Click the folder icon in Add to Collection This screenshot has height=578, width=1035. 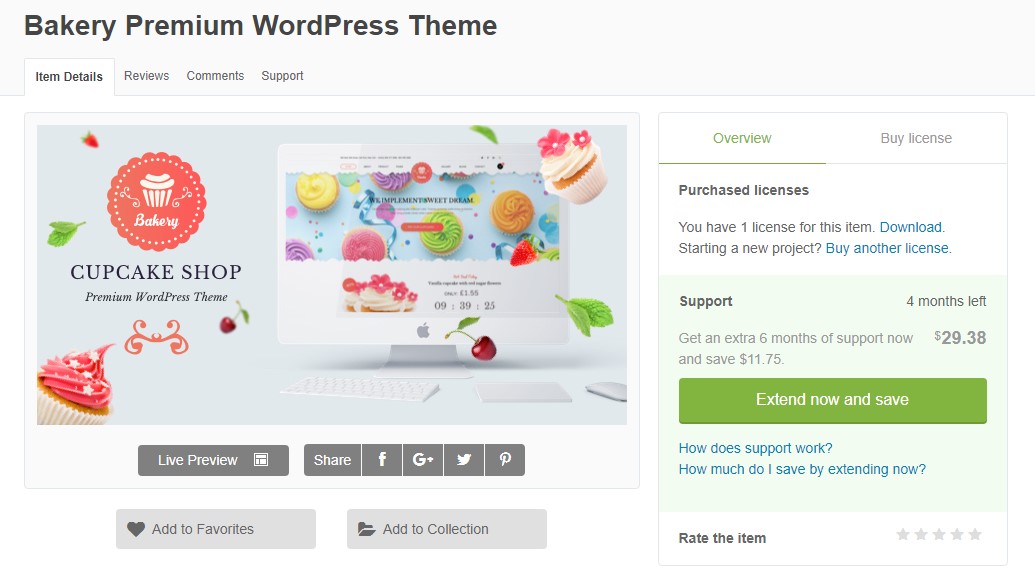click(366, 529)
